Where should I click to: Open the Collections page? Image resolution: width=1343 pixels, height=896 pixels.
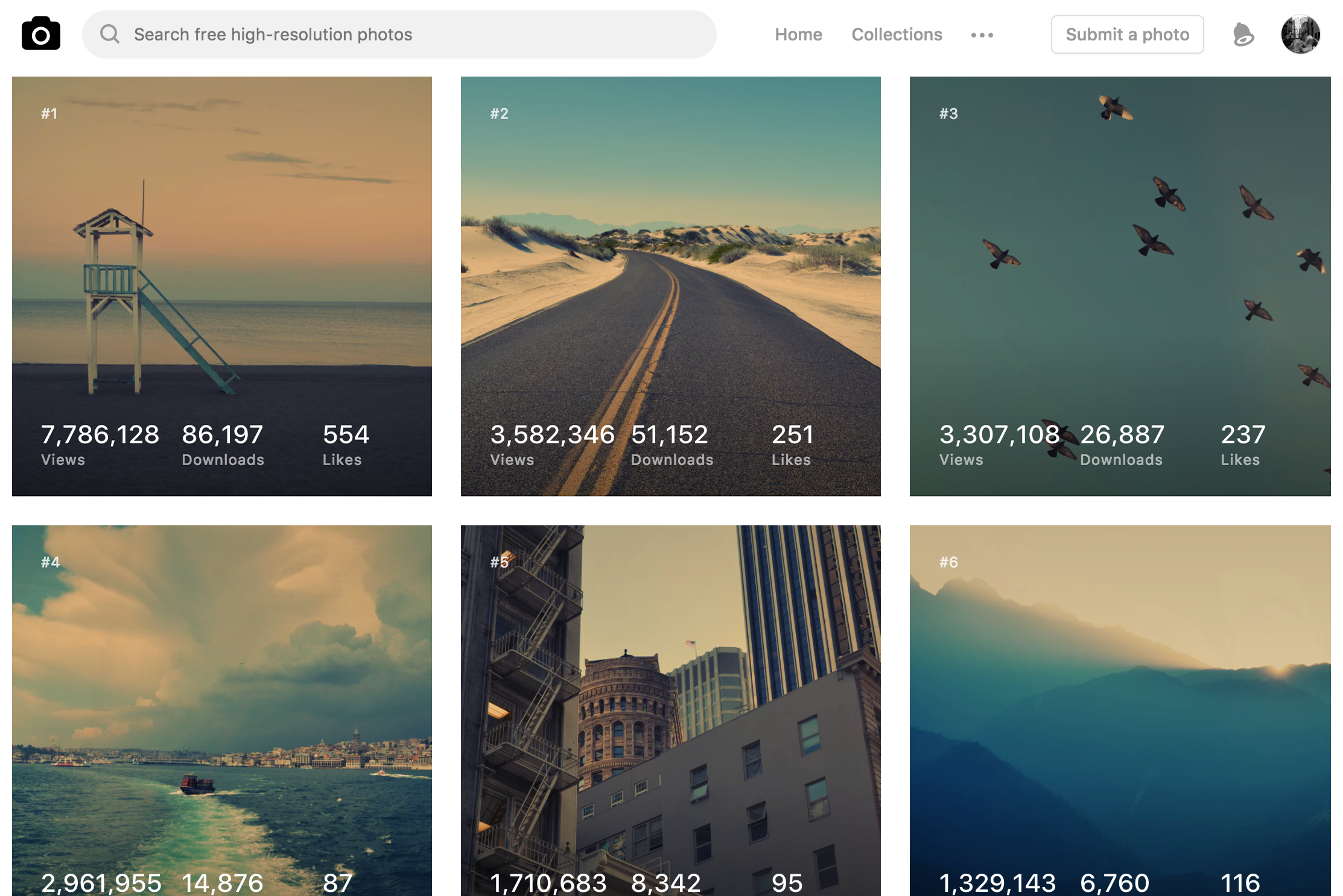click(x=897, y=34)
